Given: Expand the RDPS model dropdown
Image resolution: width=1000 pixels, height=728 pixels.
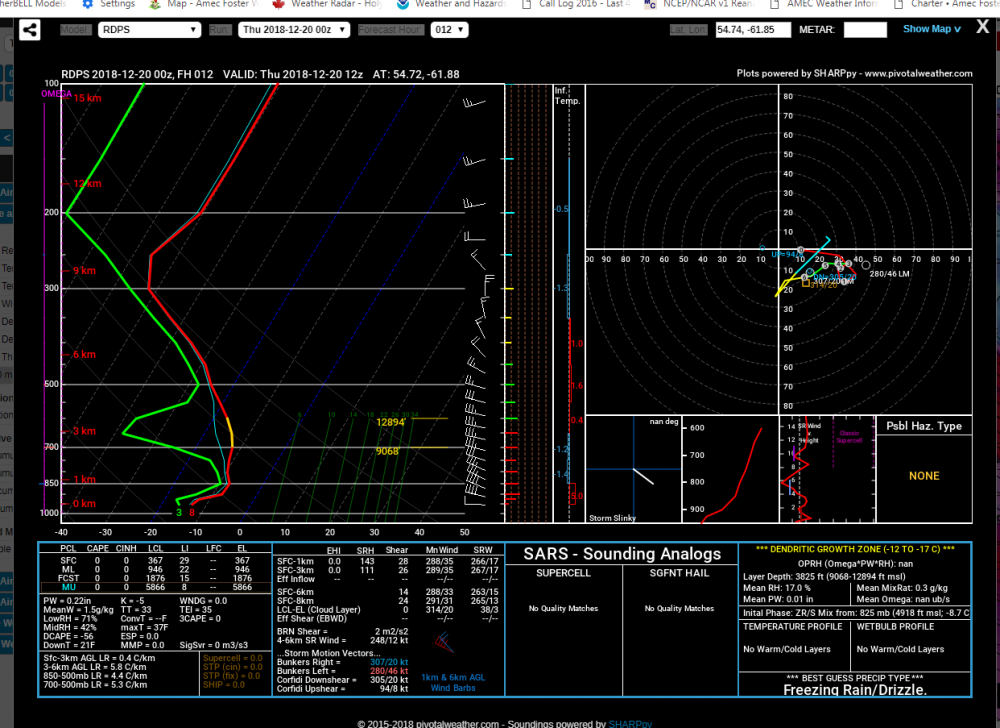Looking at the screenshot, I should point(149,29).
